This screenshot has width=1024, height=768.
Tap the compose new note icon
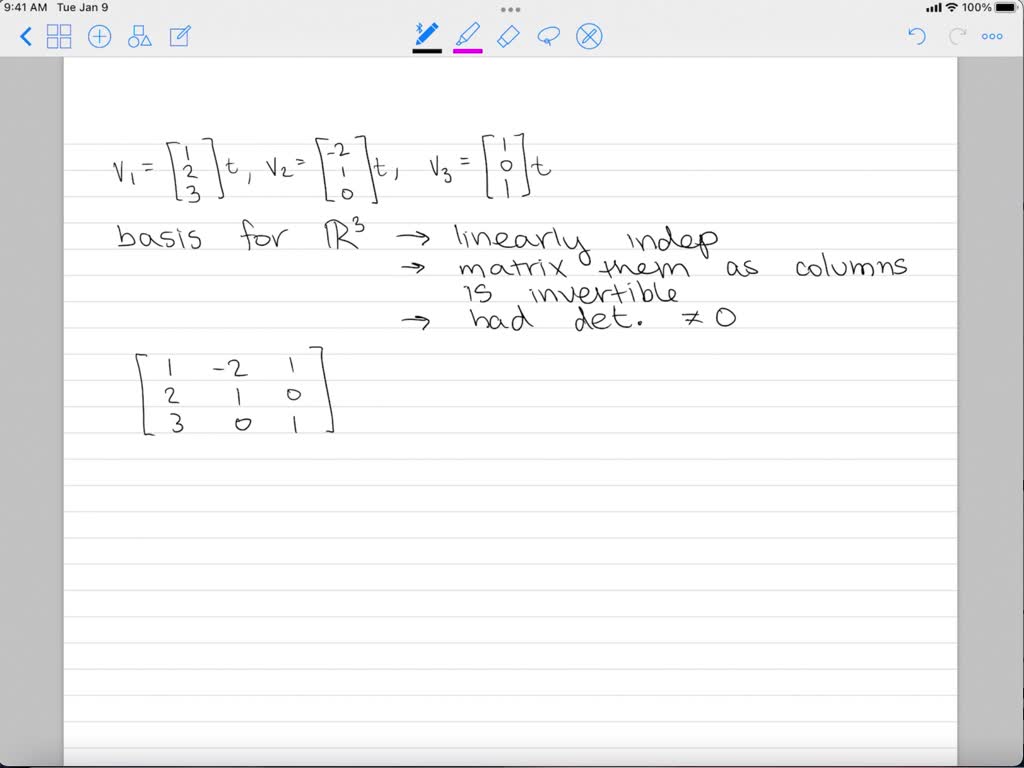pos(178,36)
